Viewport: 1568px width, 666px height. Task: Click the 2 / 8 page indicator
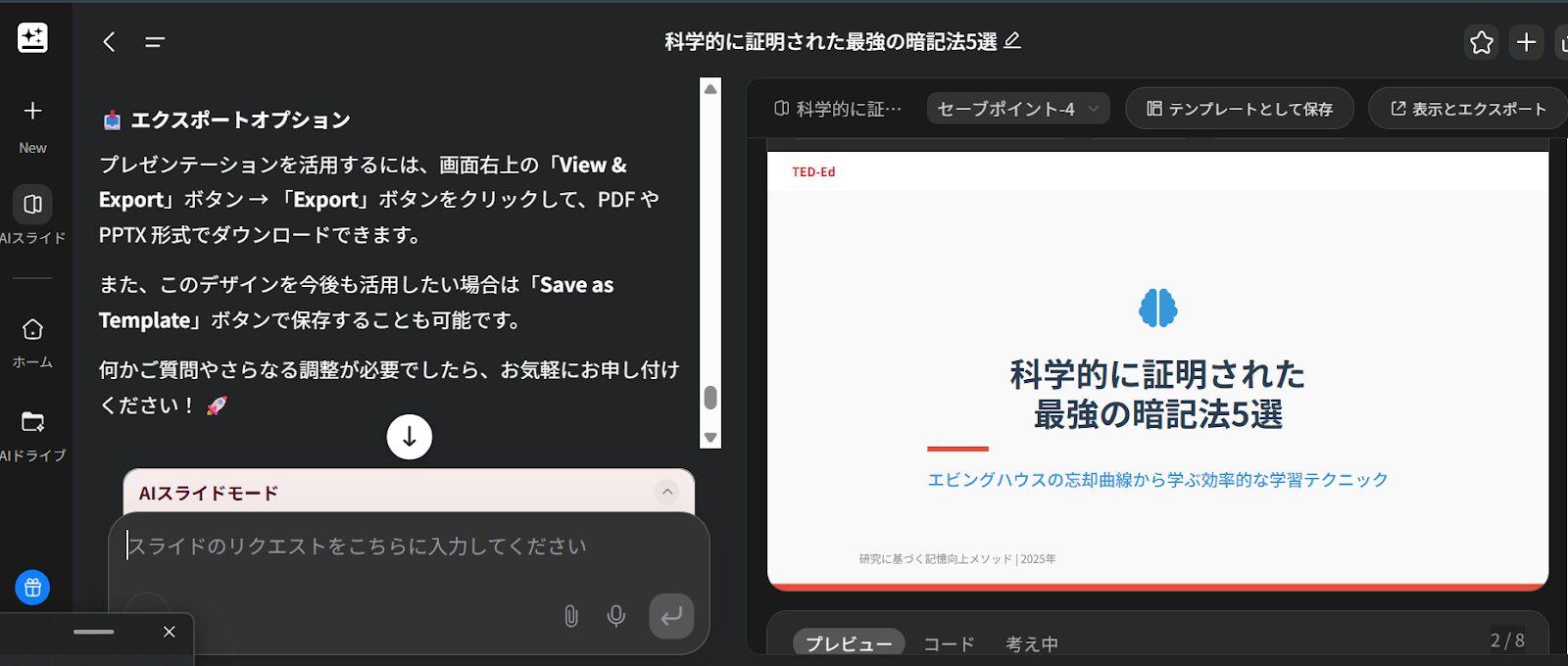pos(1507,640)
